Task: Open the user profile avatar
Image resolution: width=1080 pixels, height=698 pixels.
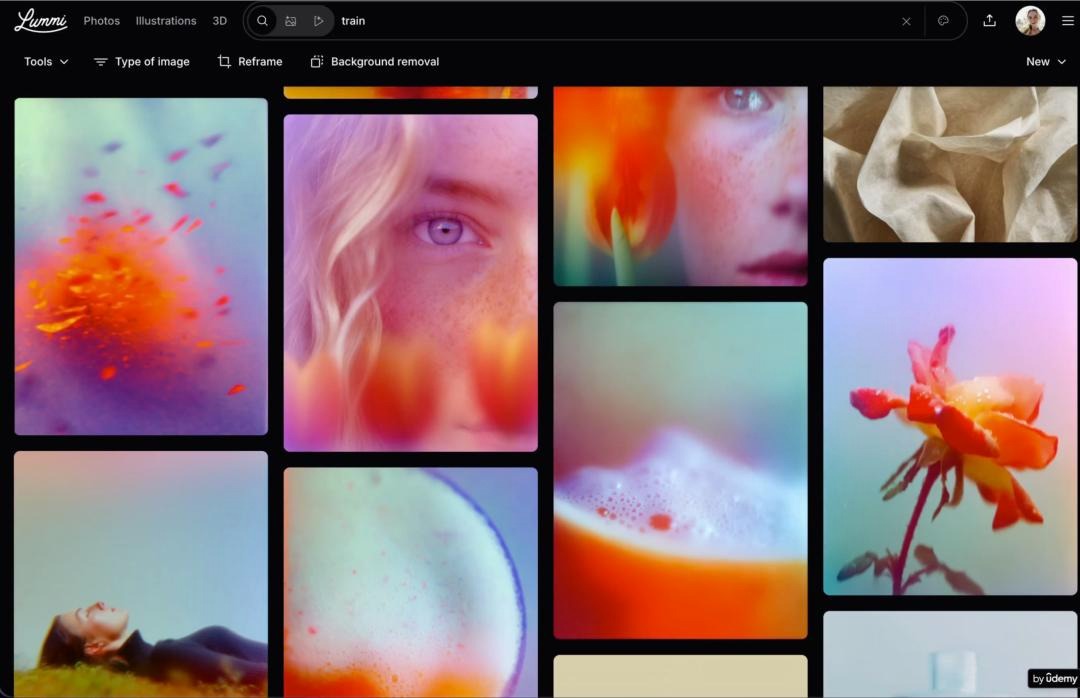Action: pyautogui.click(x=1030, y=21)
